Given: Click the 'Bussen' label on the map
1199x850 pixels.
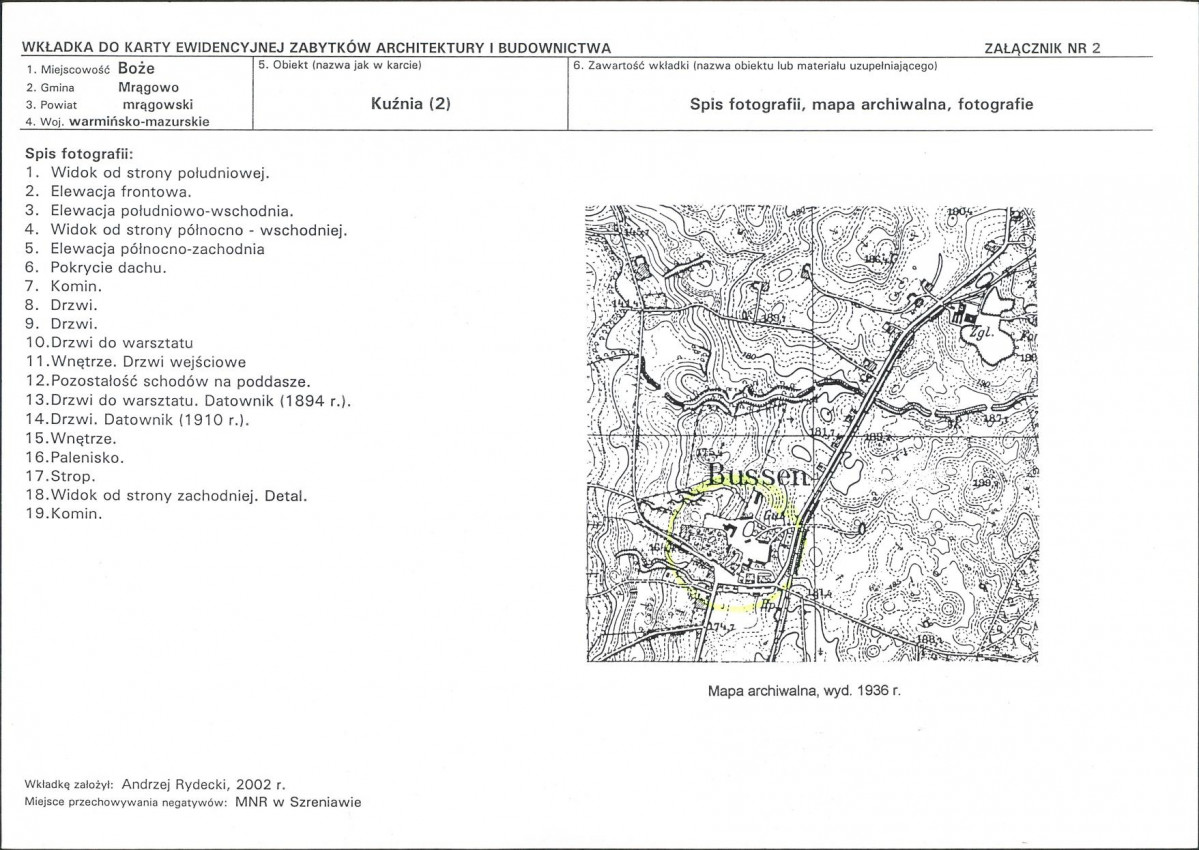Looking at the screenshot, I should [x=758, y=475].
